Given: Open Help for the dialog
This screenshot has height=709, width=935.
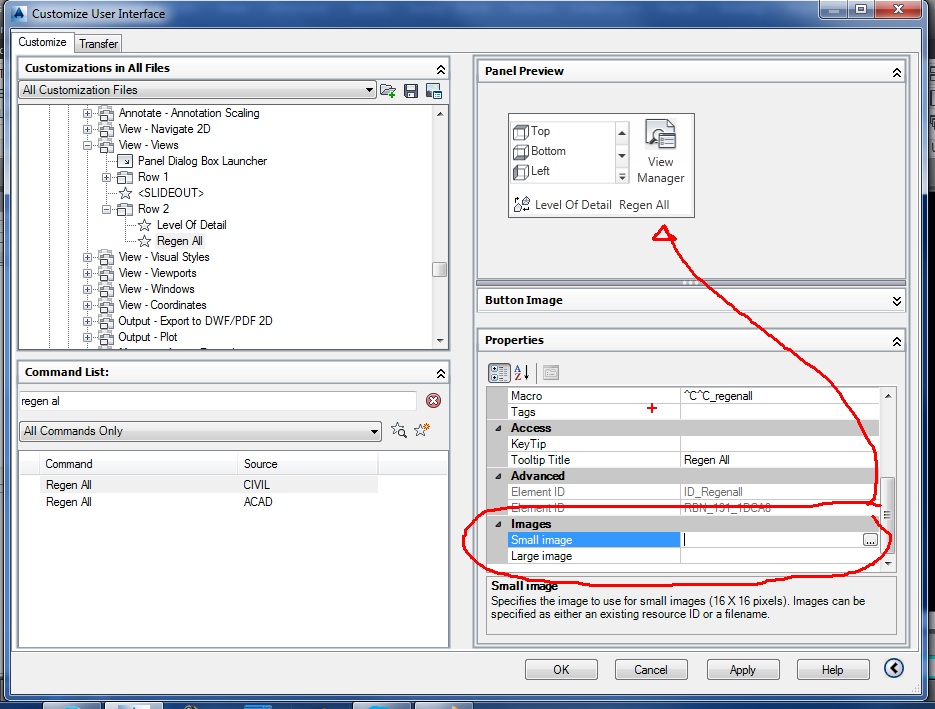Looking at the screenshot, I should (832, 670).
